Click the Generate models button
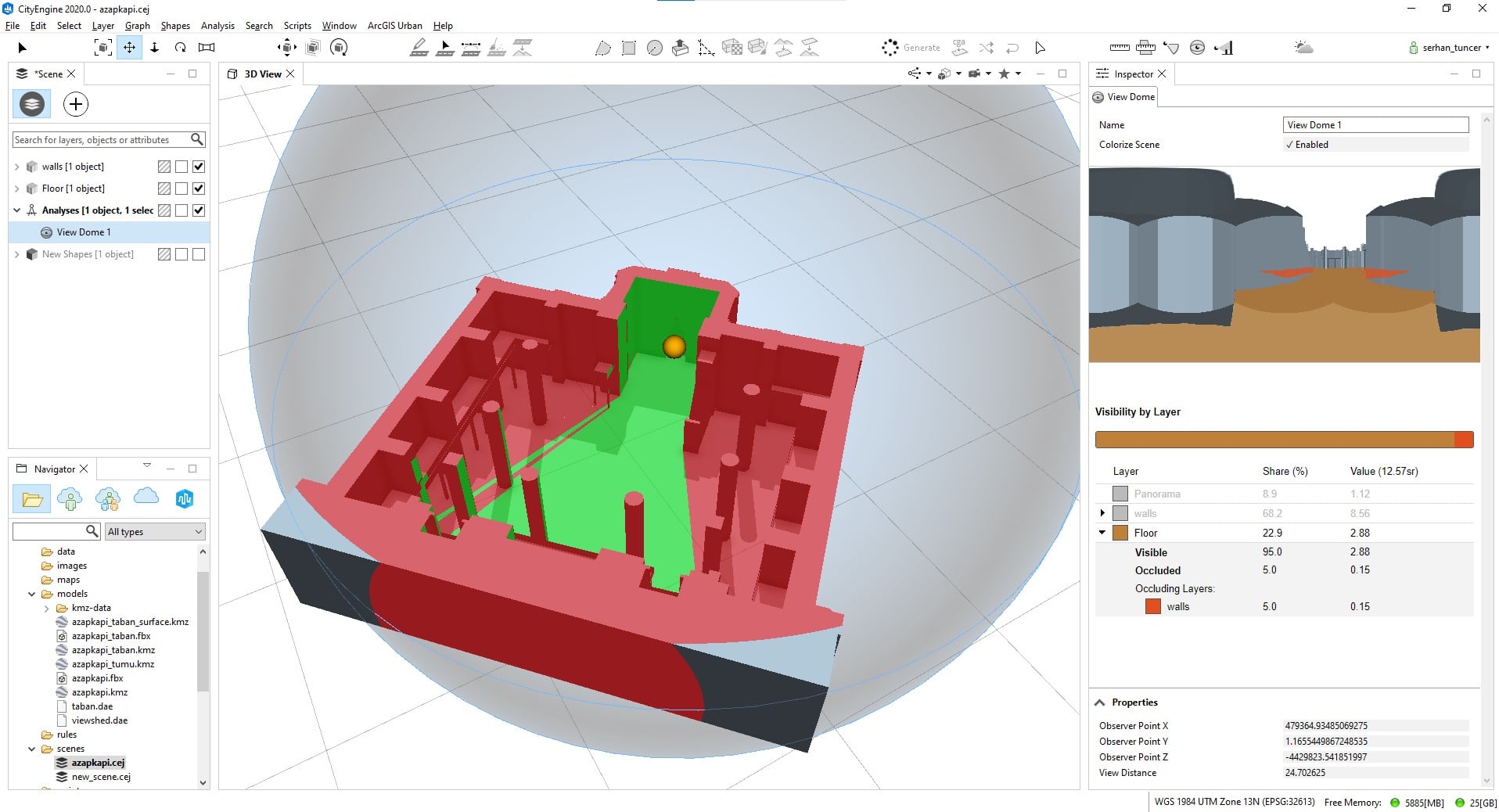Viewport: 1499px width, 812px height. click(911, 48)
